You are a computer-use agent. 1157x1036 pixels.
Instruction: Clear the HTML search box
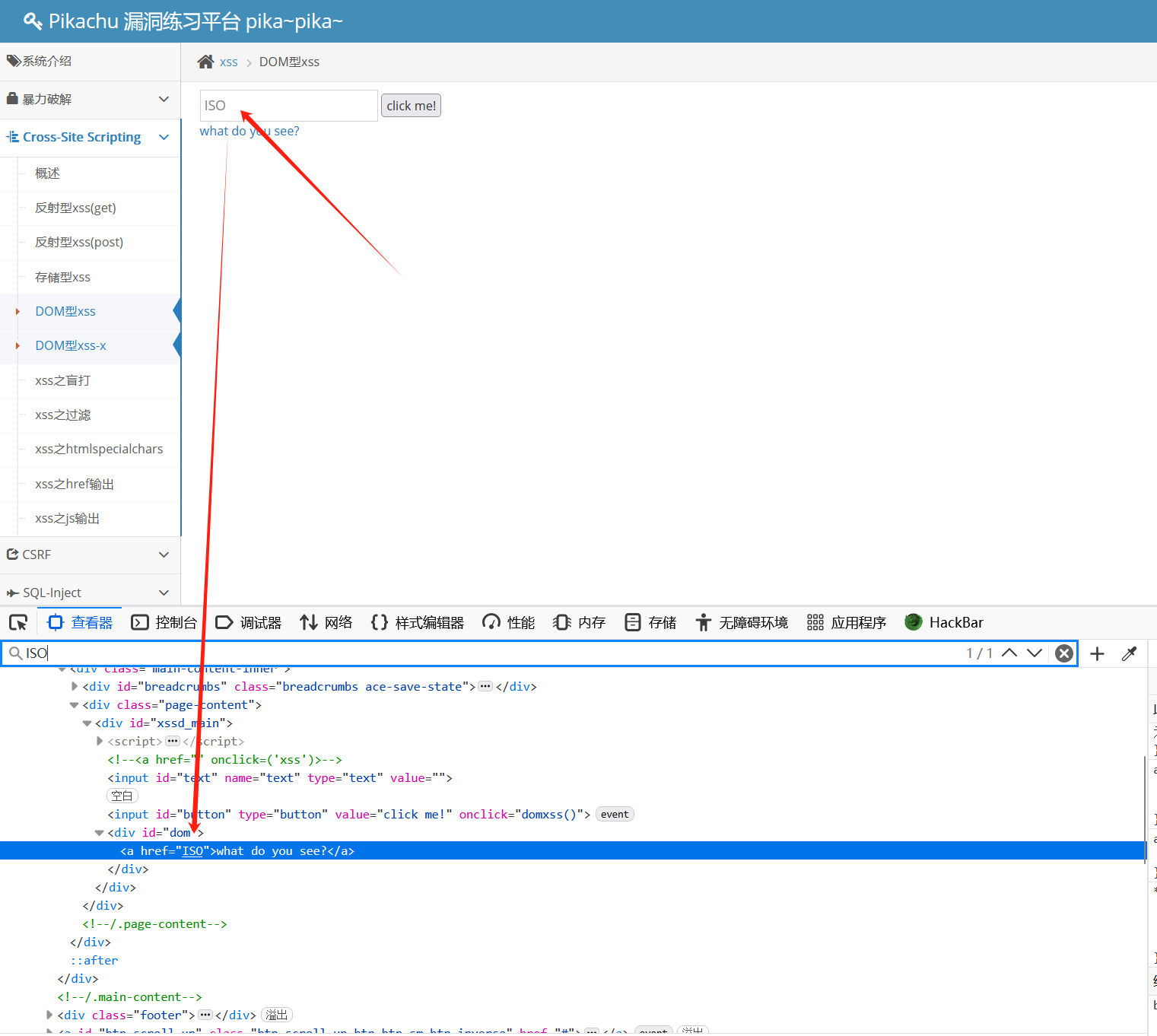tap(1064, 653)
